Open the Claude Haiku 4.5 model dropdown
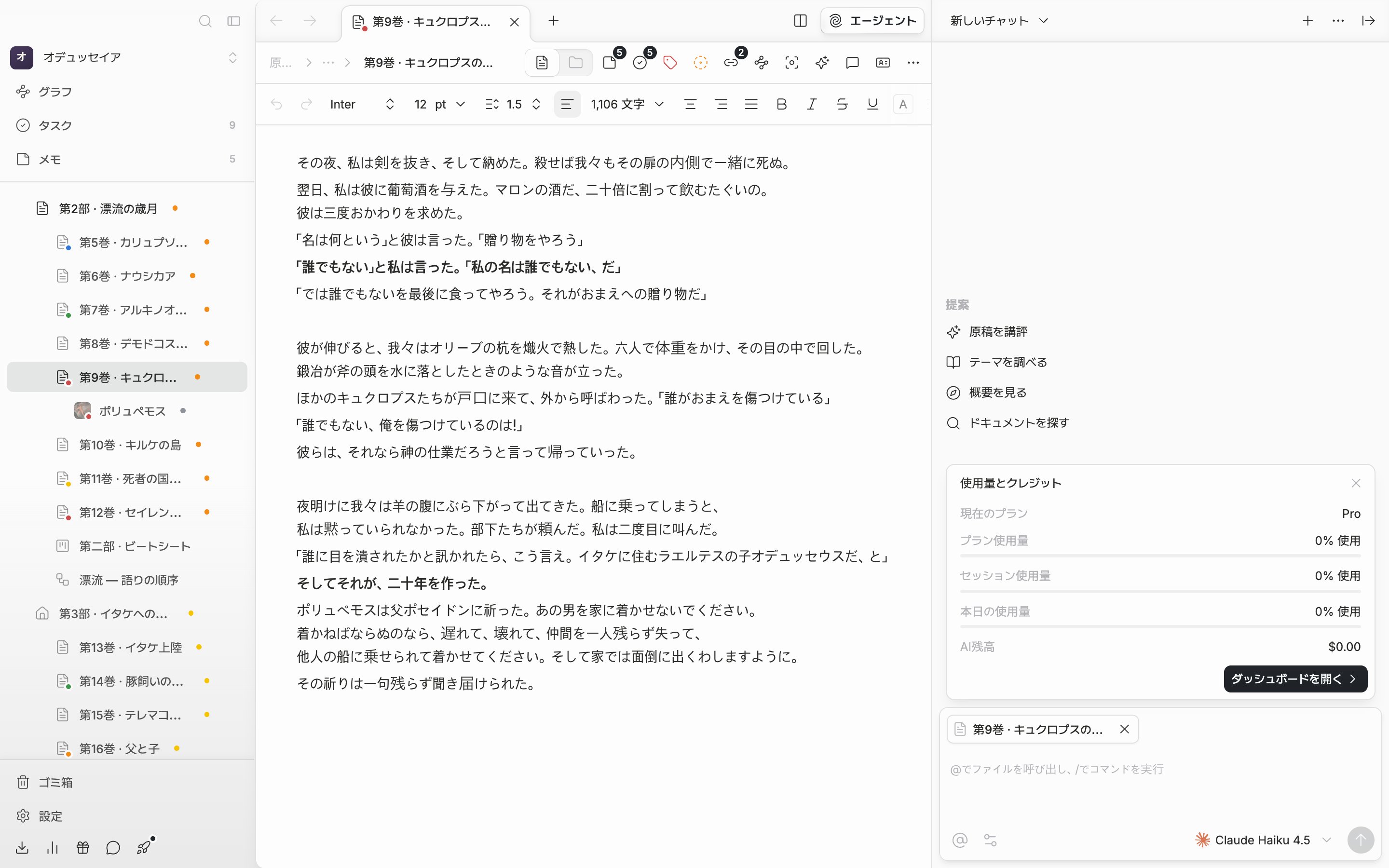The width and height of the screenshot is (1389, 868). 1263,841
